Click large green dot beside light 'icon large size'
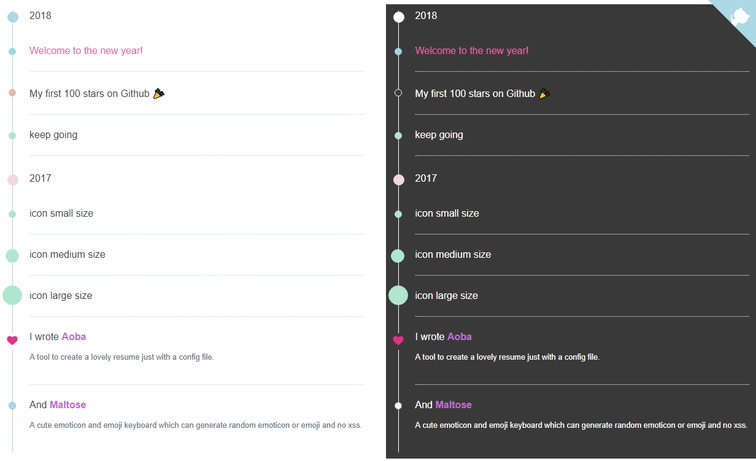The image size is (756, 461). (x=12, y=295)
